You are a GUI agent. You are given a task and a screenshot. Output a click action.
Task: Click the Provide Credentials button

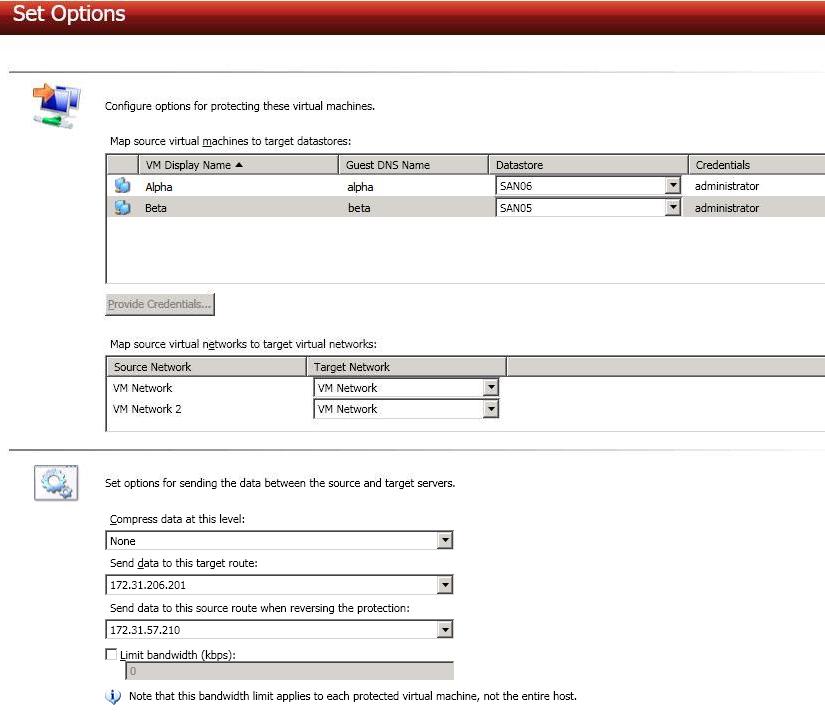point(160,304)
